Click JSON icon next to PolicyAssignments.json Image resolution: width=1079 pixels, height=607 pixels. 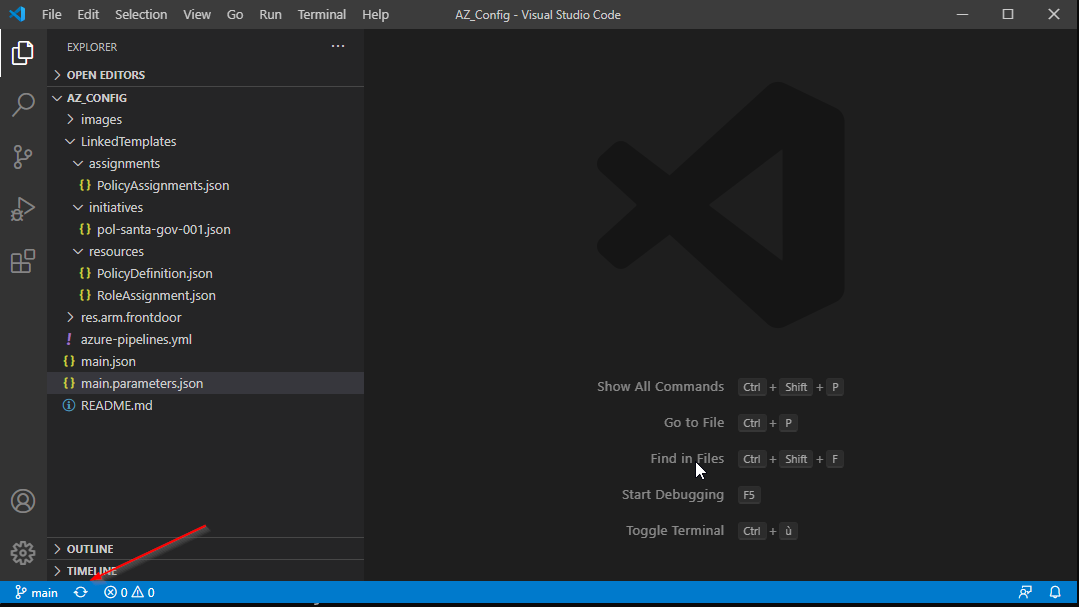(x=85, y=185)
